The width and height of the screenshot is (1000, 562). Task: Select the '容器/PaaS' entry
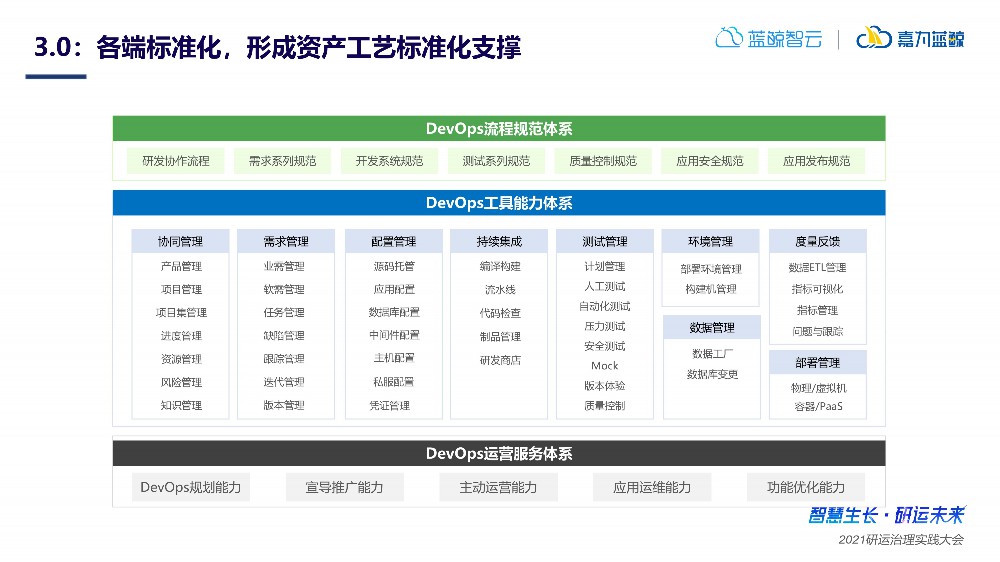click(818, 406)
